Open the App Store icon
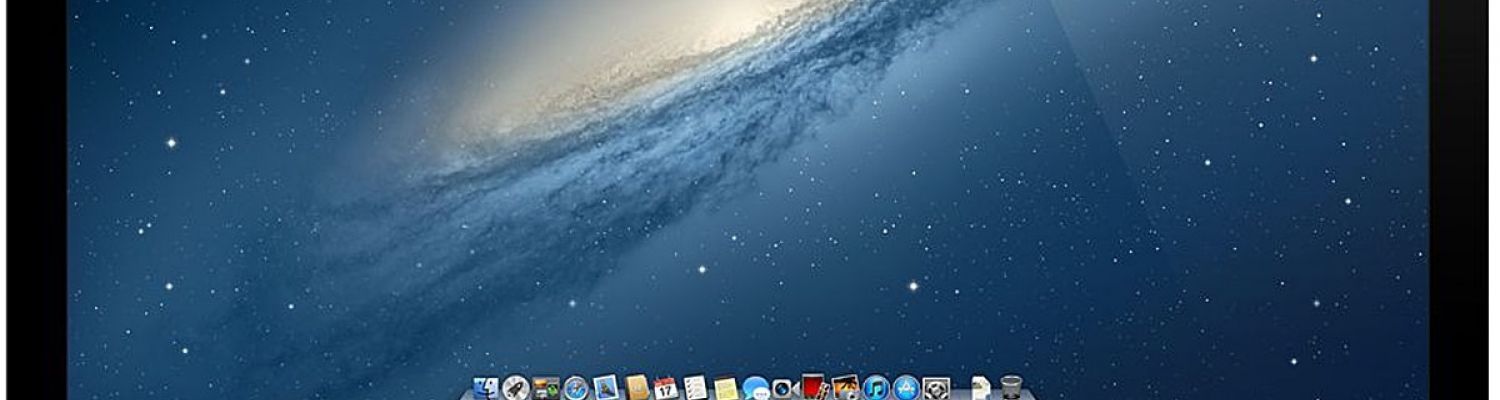The height and width of the screenshot is (400, 1500). [x=906, y=388]
